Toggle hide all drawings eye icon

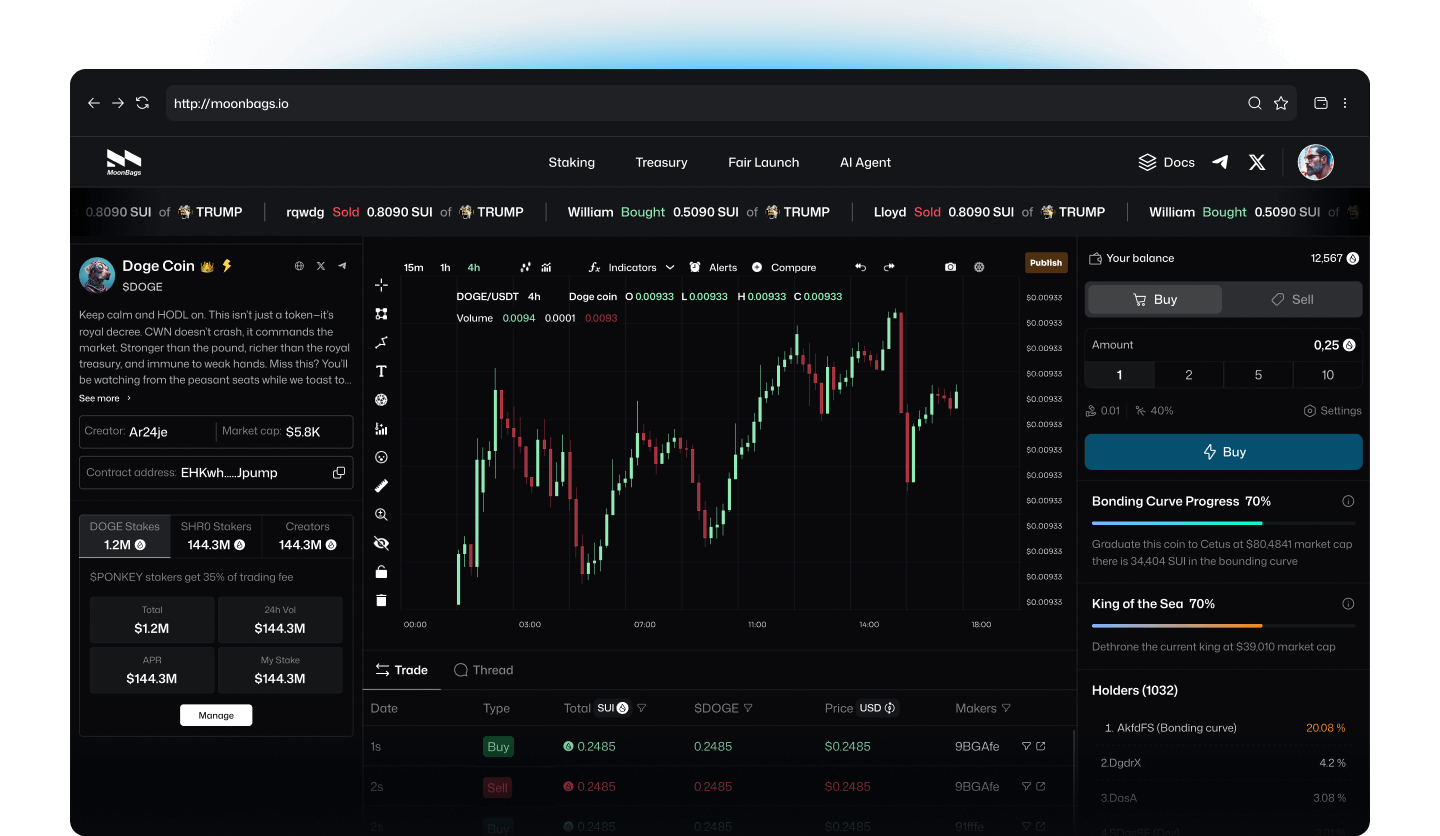click(x=381, y=543)
